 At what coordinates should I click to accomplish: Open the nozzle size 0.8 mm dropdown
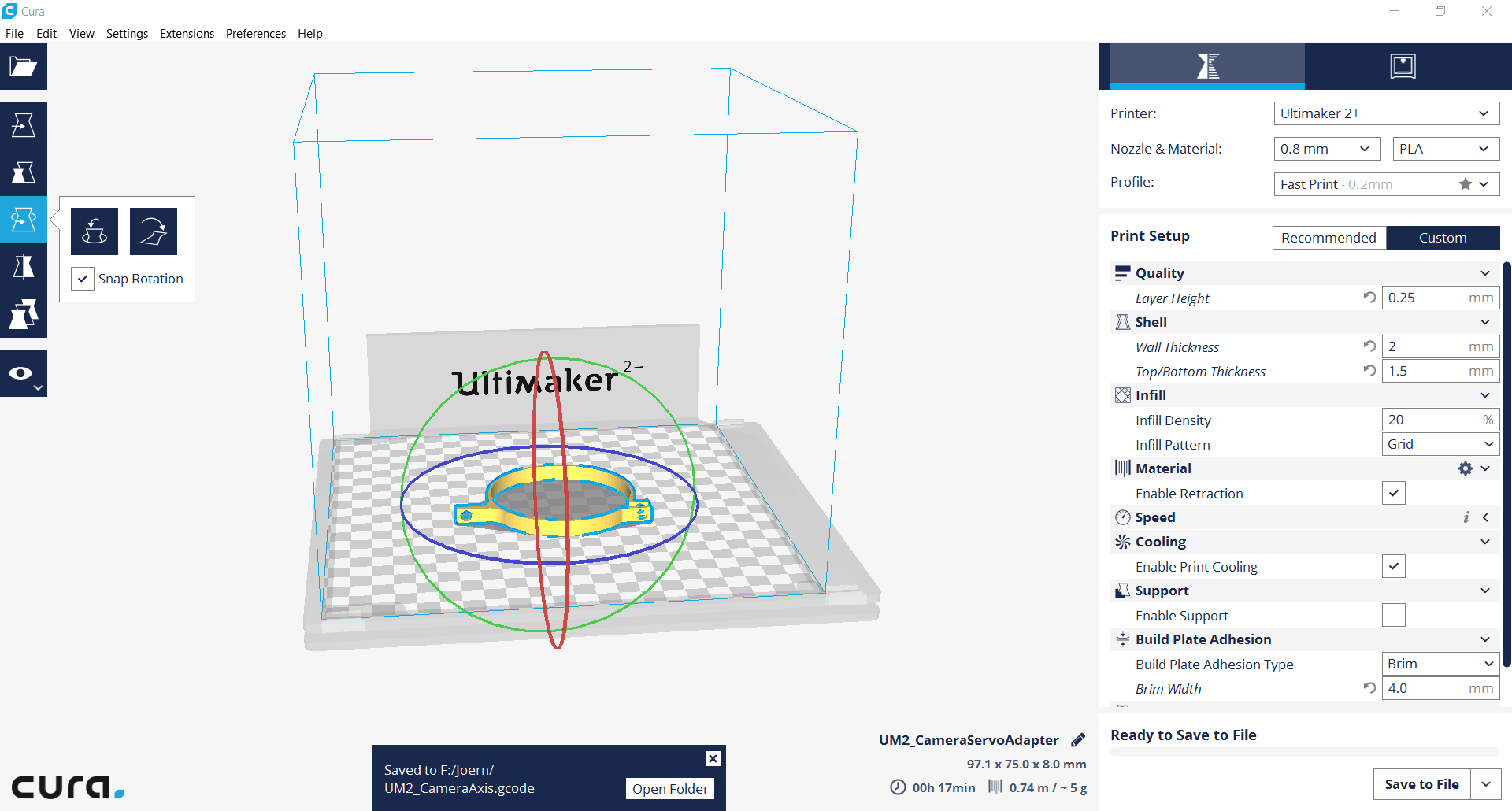pyautogui.click(x=1328, y=149)
